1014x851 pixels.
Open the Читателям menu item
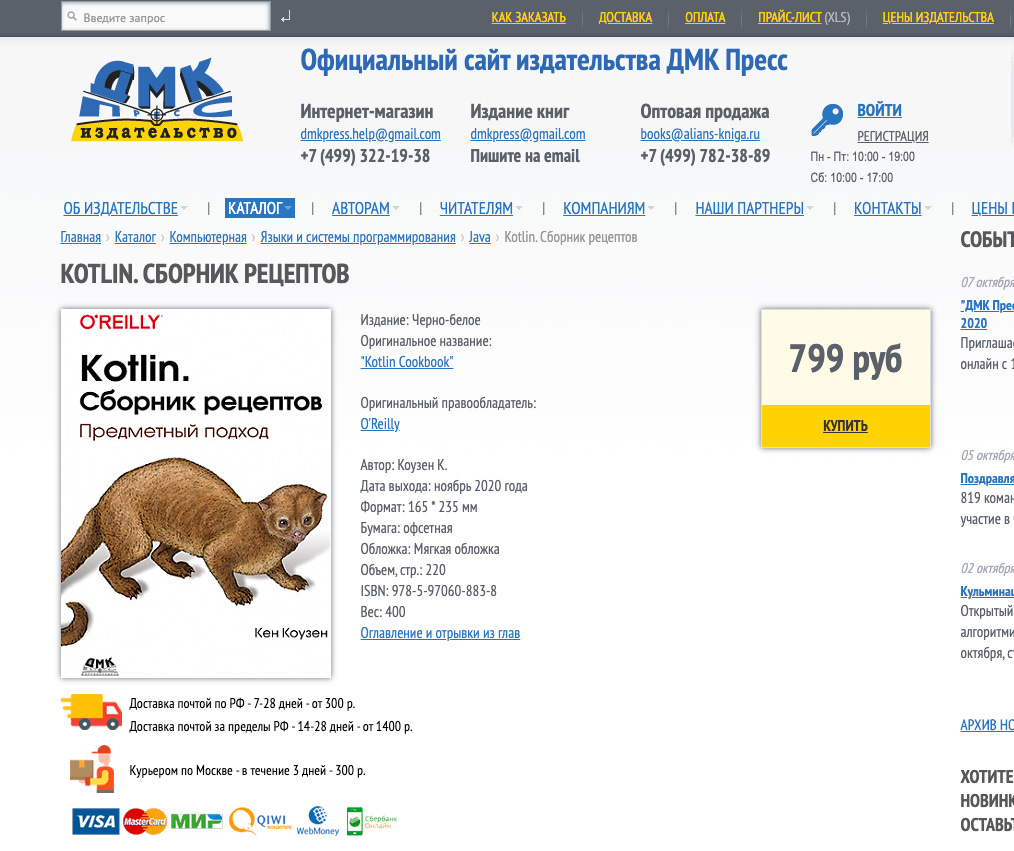(480, 208)
